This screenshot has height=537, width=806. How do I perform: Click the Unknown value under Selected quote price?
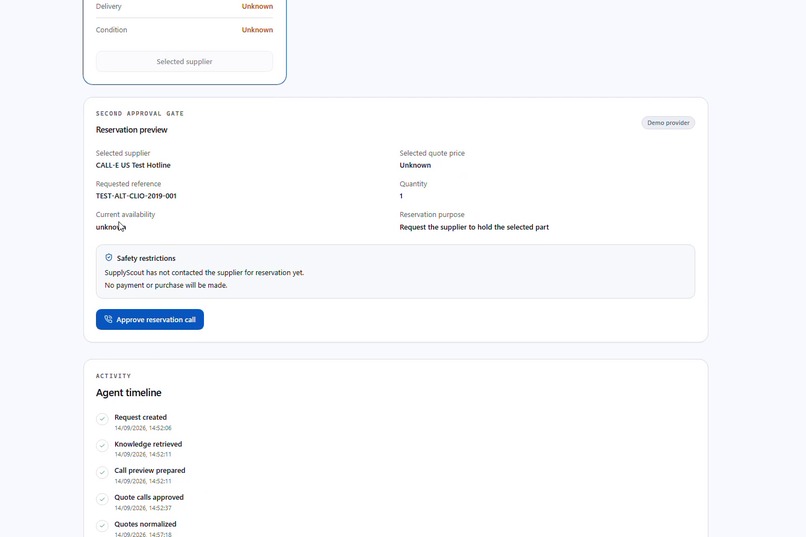[x=415, y=165]
